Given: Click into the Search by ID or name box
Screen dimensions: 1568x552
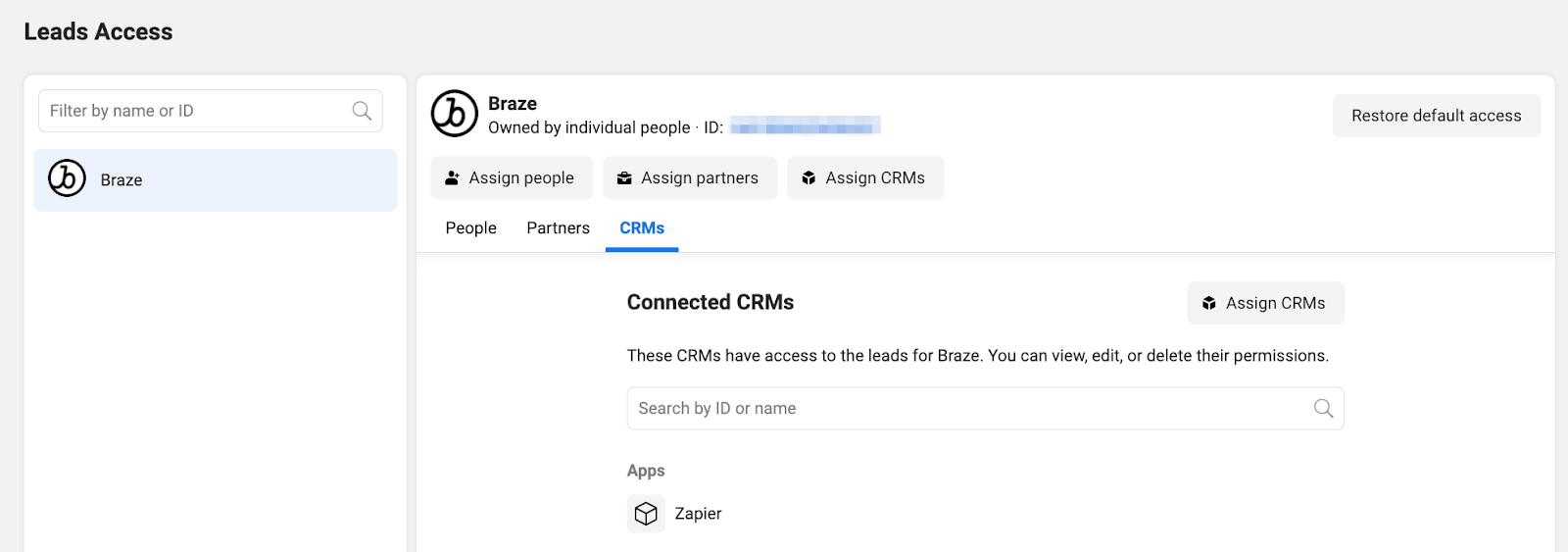Looking at the screenshot, I should [970, 408].
